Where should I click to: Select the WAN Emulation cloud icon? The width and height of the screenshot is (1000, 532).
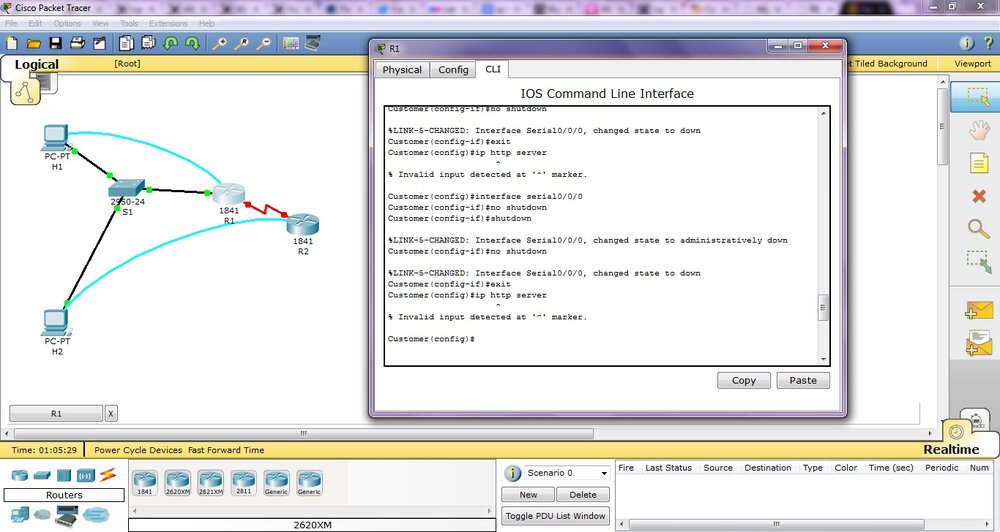[x=42, y=514]
